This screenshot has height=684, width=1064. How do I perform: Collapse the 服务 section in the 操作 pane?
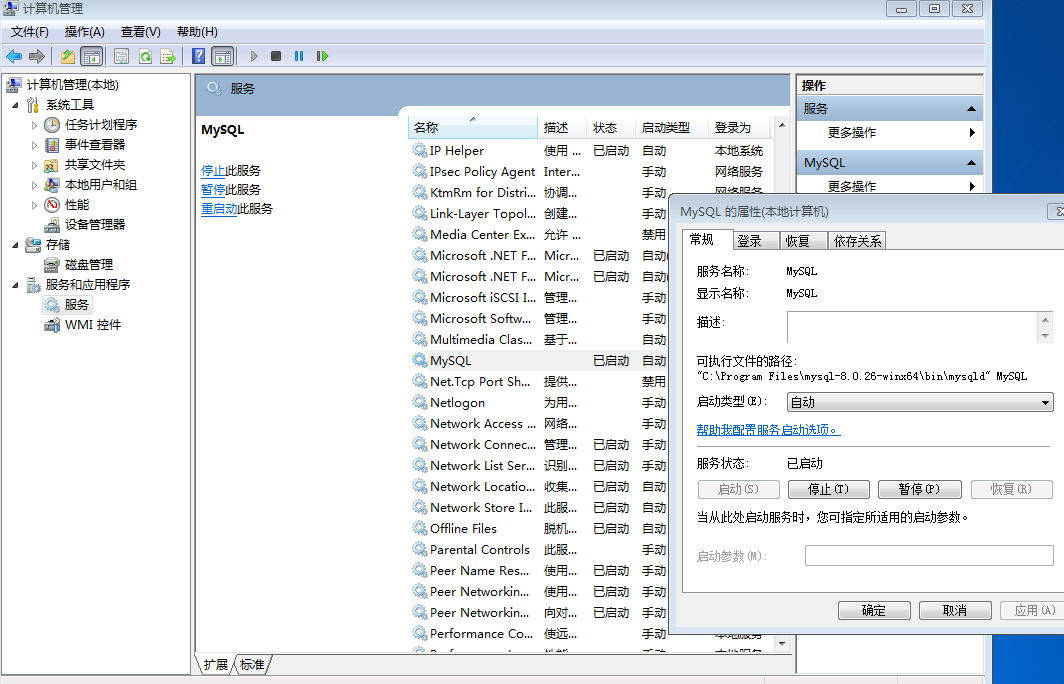point(971,109)
